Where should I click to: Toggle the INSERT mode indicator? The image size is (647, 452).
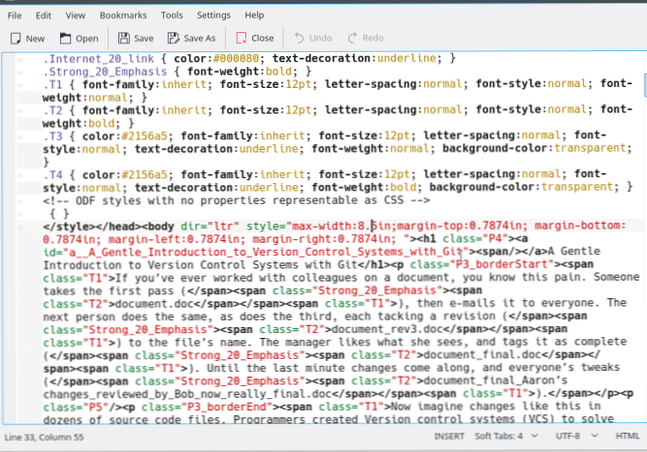[x=449, y=436]
